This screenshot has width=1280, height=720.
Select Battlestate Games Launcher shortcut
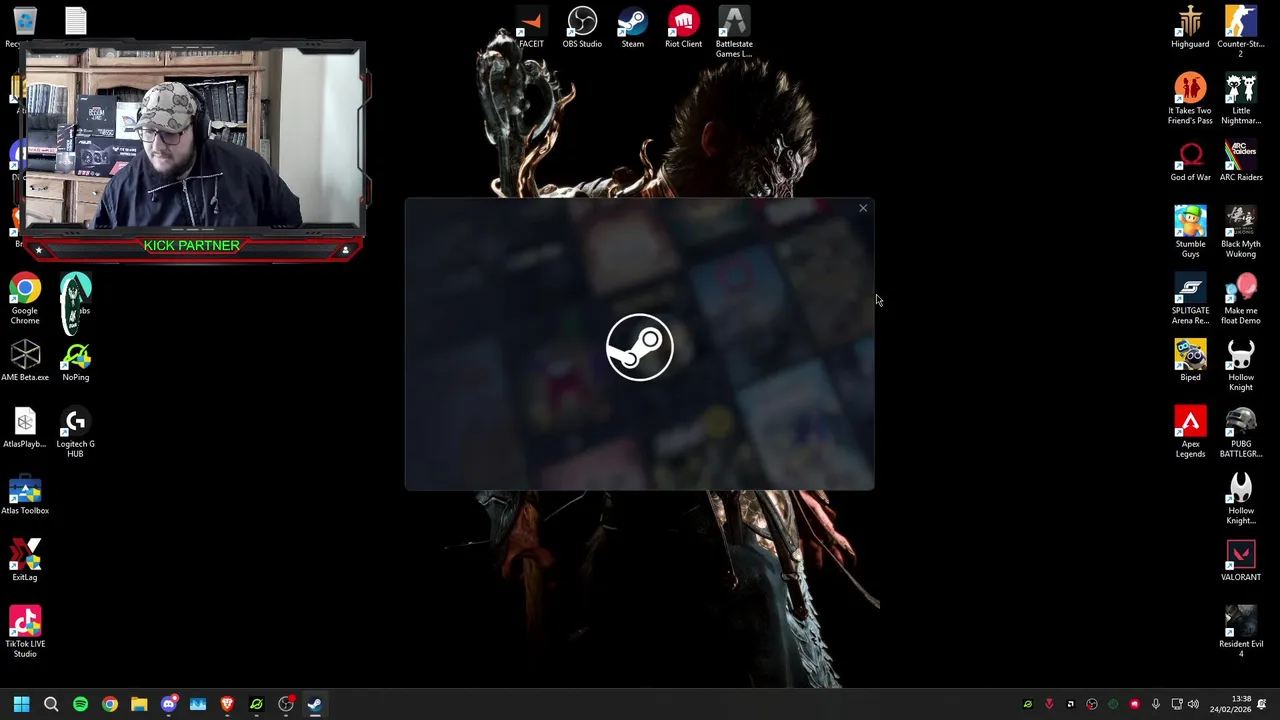click(x=733, y=32)
